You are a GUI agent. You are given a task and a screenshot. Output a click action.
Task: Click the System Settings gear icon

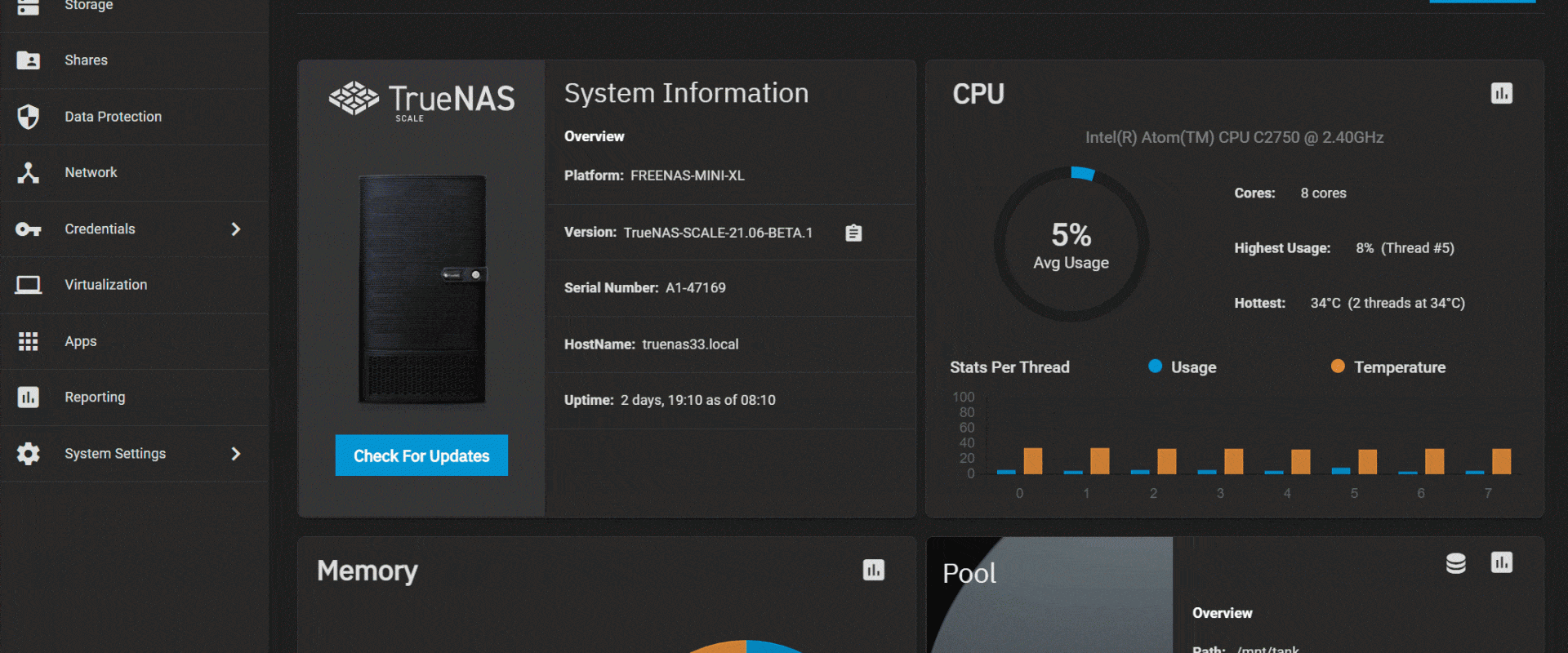[29, 454]
